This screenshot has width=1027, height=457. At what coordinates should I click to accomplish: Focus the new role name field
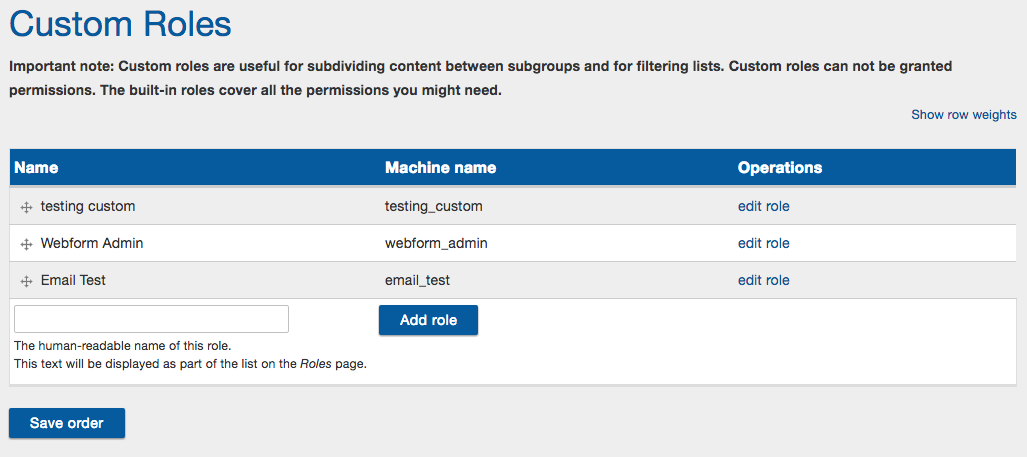(151, 319)
